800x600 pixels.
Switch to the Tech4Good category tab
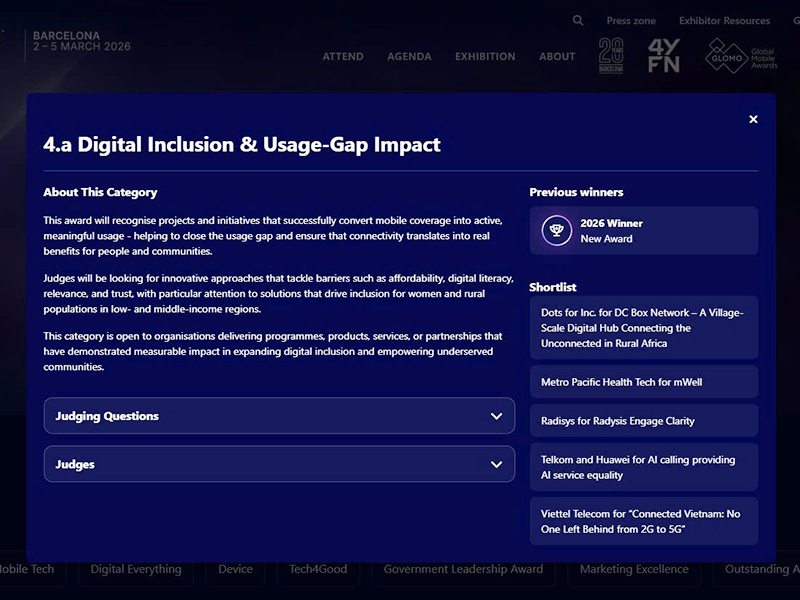click(x=318, y=569)
